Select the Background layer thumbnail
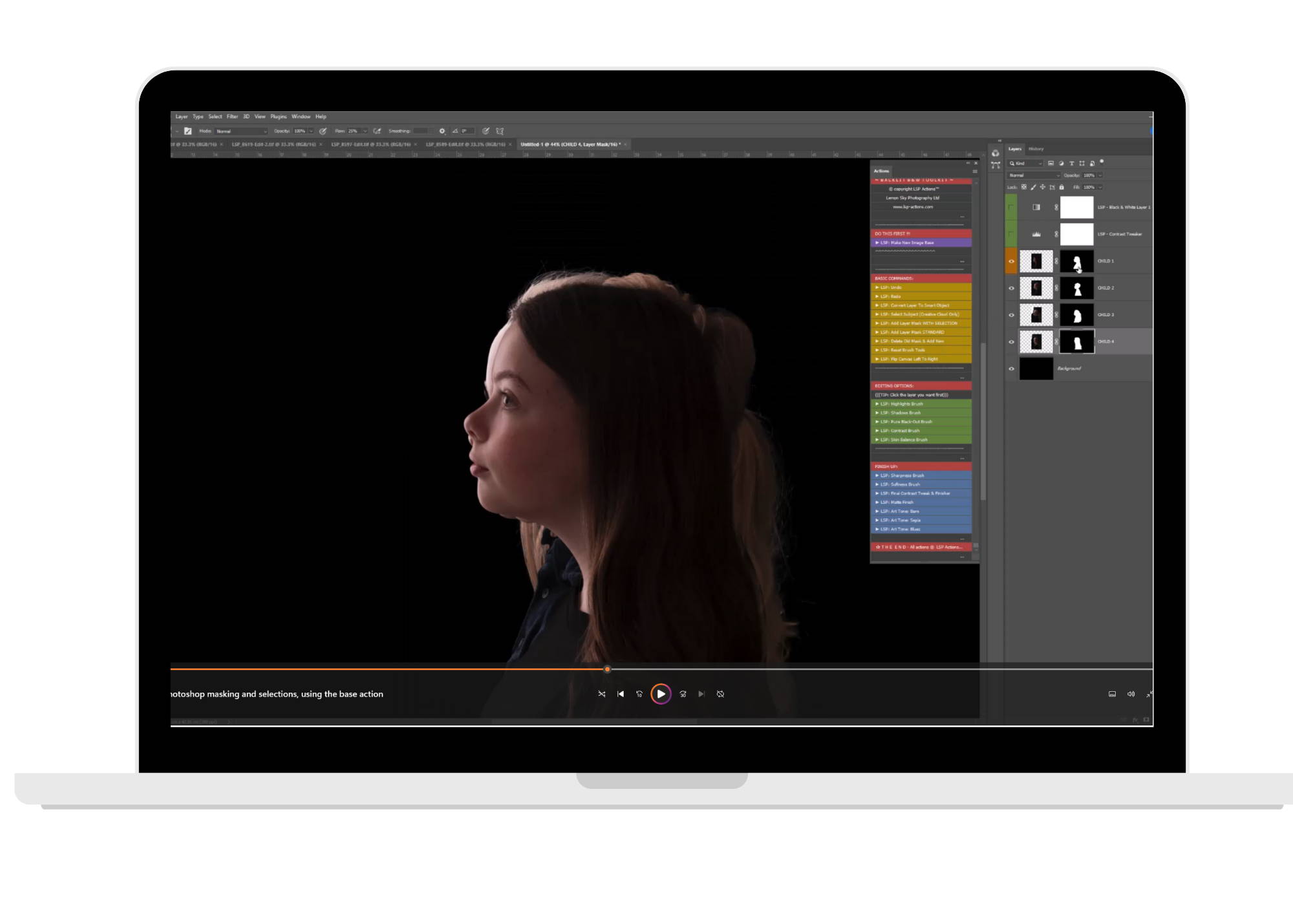 (1036, 369)
